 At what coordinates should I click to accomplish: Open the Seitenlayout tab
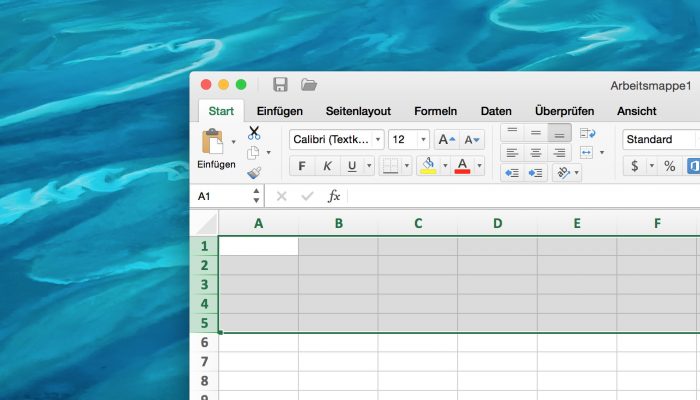coord(358,111)
